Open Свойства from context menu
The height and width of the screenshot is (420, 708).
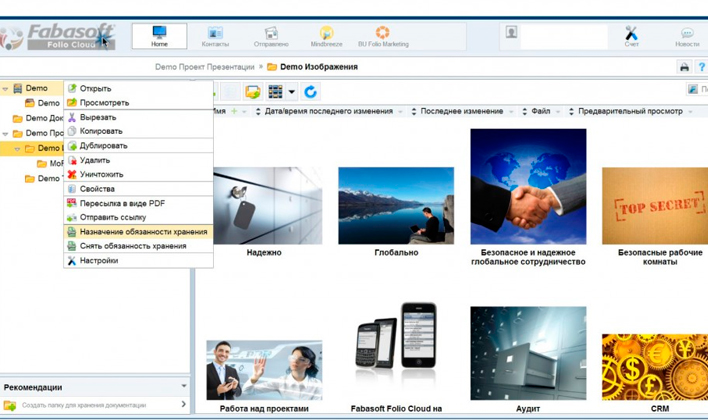pos(139,189)
